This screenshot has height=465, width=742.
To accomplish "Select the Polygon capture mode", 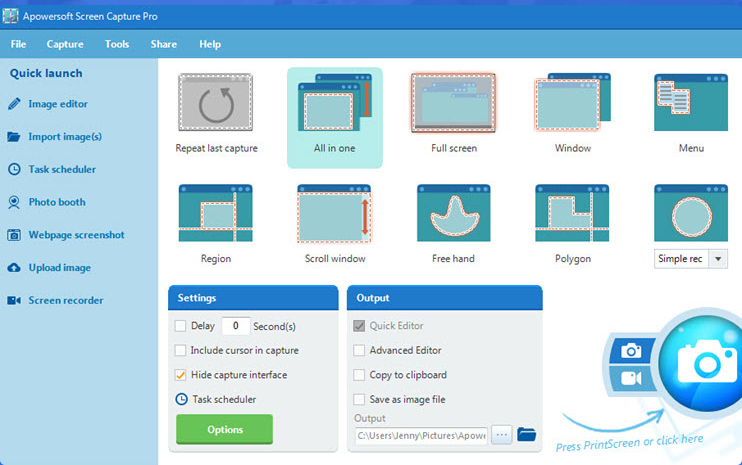I will pyautogui.click(x=572, y=213).
